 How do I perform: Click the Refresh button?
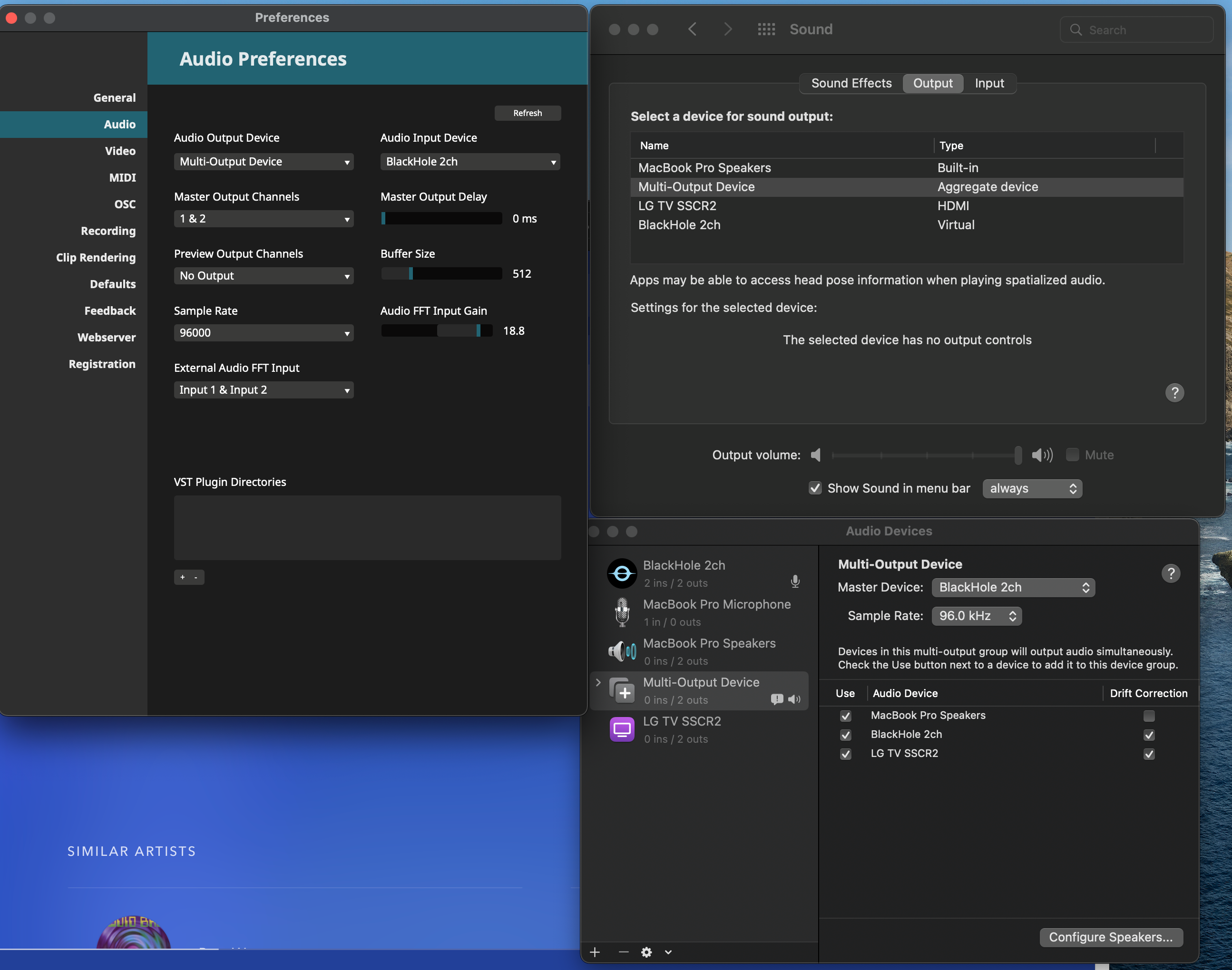pyautogui.click(x=527, y=113)
